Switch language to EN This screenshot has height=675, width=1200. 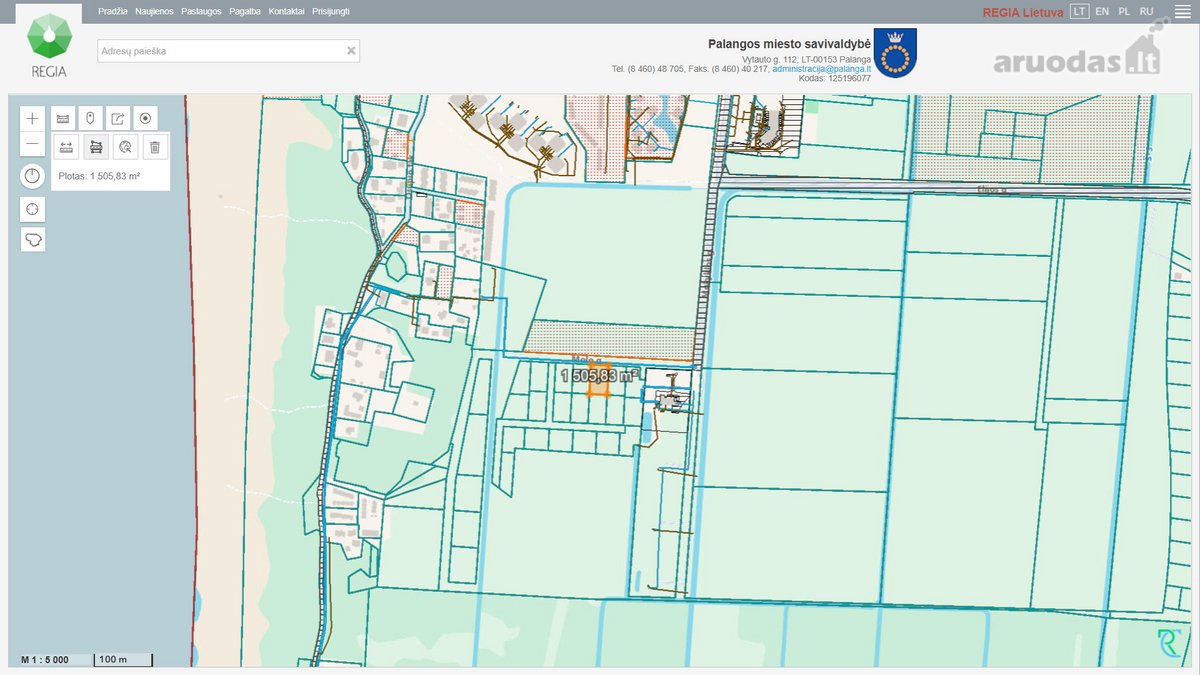point(1102,11)
